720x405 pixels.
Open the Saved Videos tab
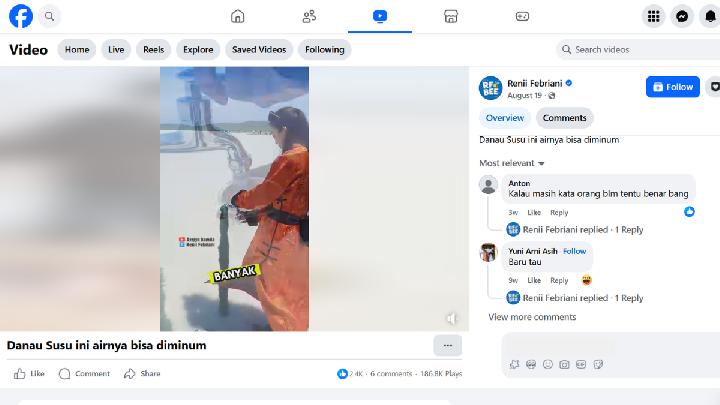[x=258, y=49]
